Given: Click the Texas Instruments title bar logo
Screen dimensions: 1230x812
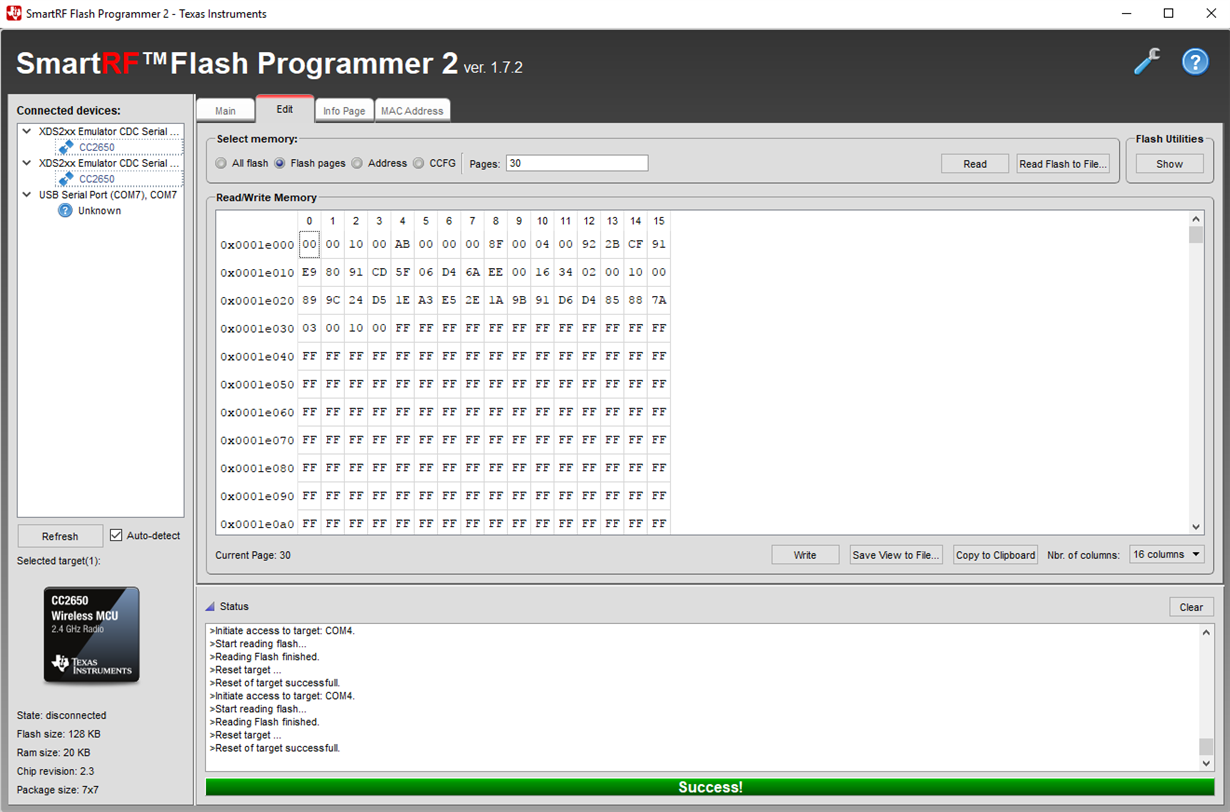Looking at the screenshot, I should [x=14, y=14].
